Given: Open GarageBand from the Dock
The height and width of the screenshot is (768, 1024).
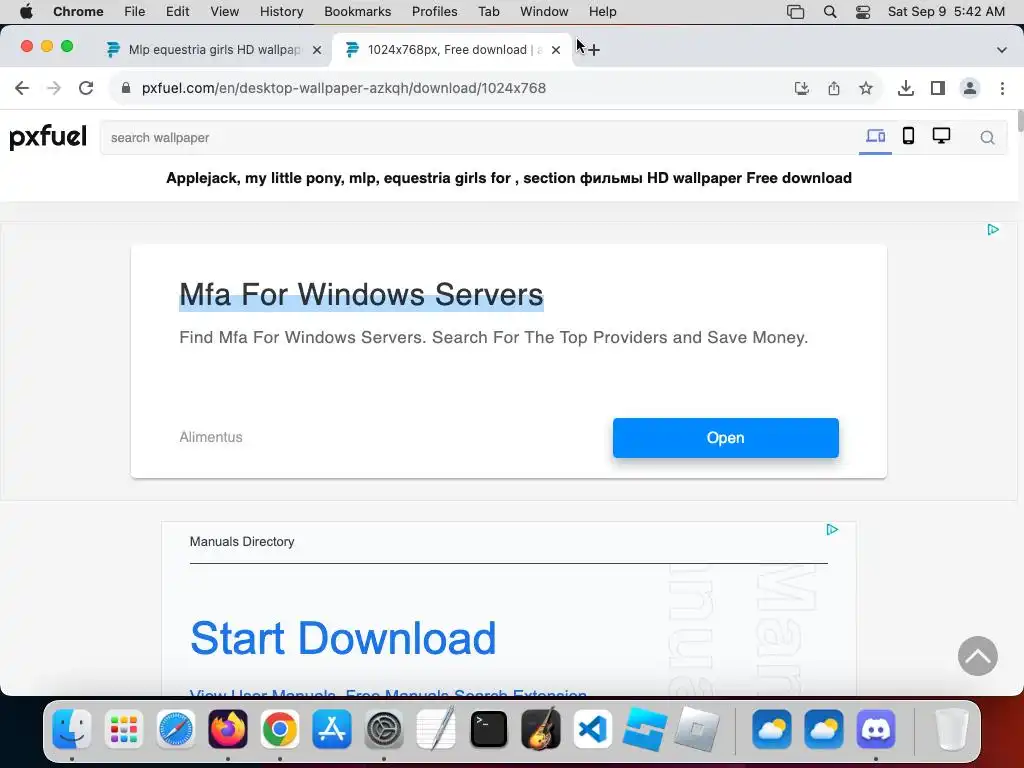Looking at the screenshot, I should pyautogui.click(x=541, y=729).
